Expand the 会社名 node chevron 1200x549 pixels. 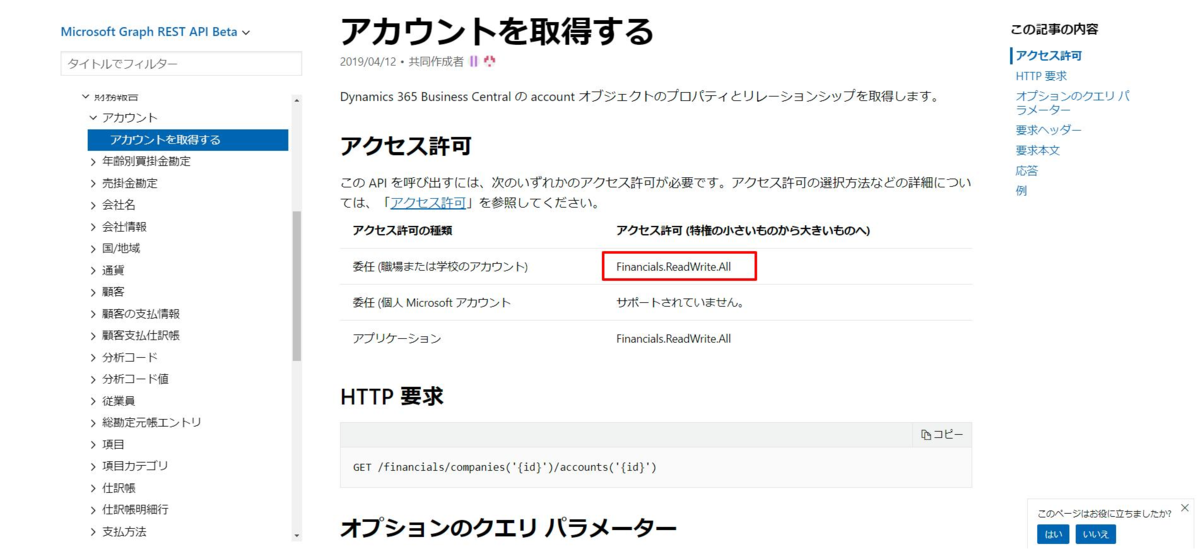click(x=94, y=205)
